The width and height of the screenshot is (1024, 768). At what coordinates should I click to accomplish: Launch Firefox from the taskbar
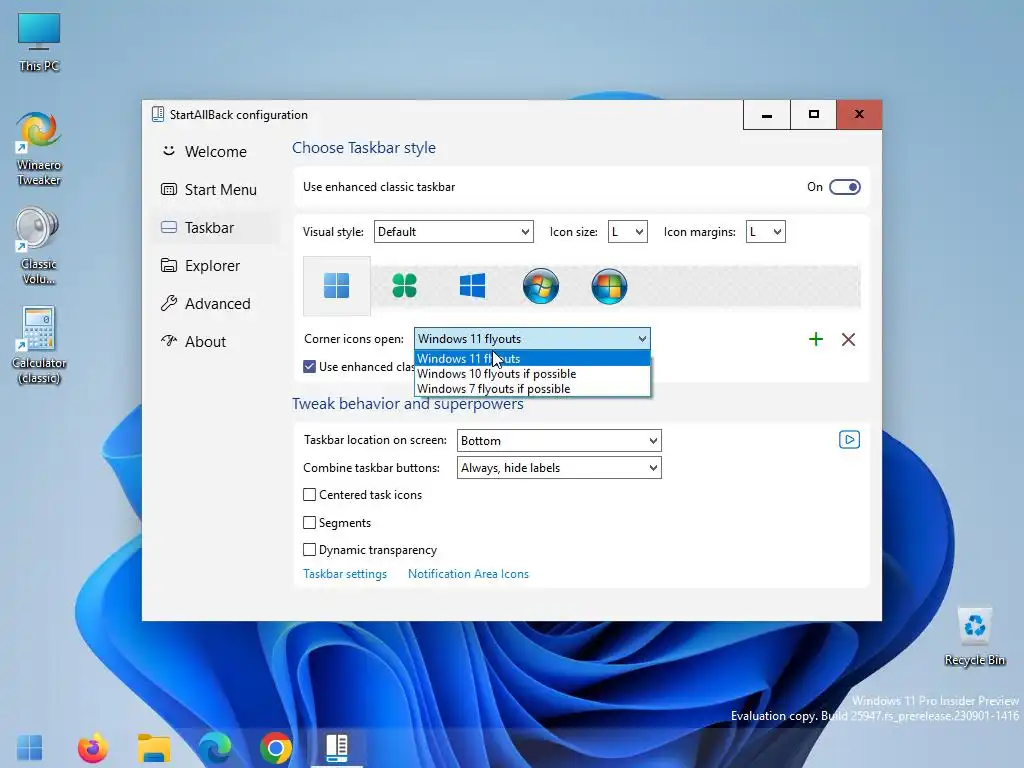pos(93,748)
